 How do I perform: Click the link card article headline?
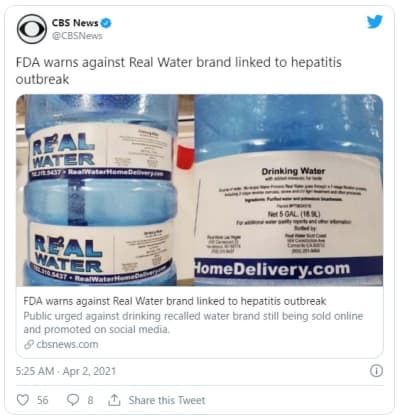coord(175,301)
